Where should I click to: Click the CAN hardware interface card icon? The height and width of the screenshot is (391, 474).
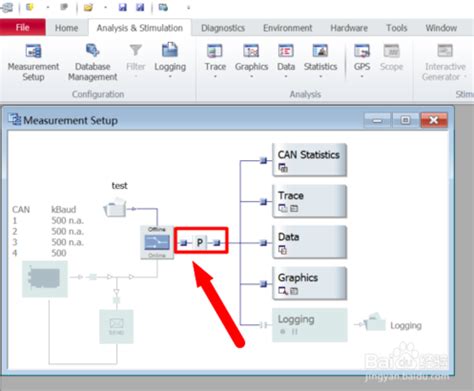(45, 279)
